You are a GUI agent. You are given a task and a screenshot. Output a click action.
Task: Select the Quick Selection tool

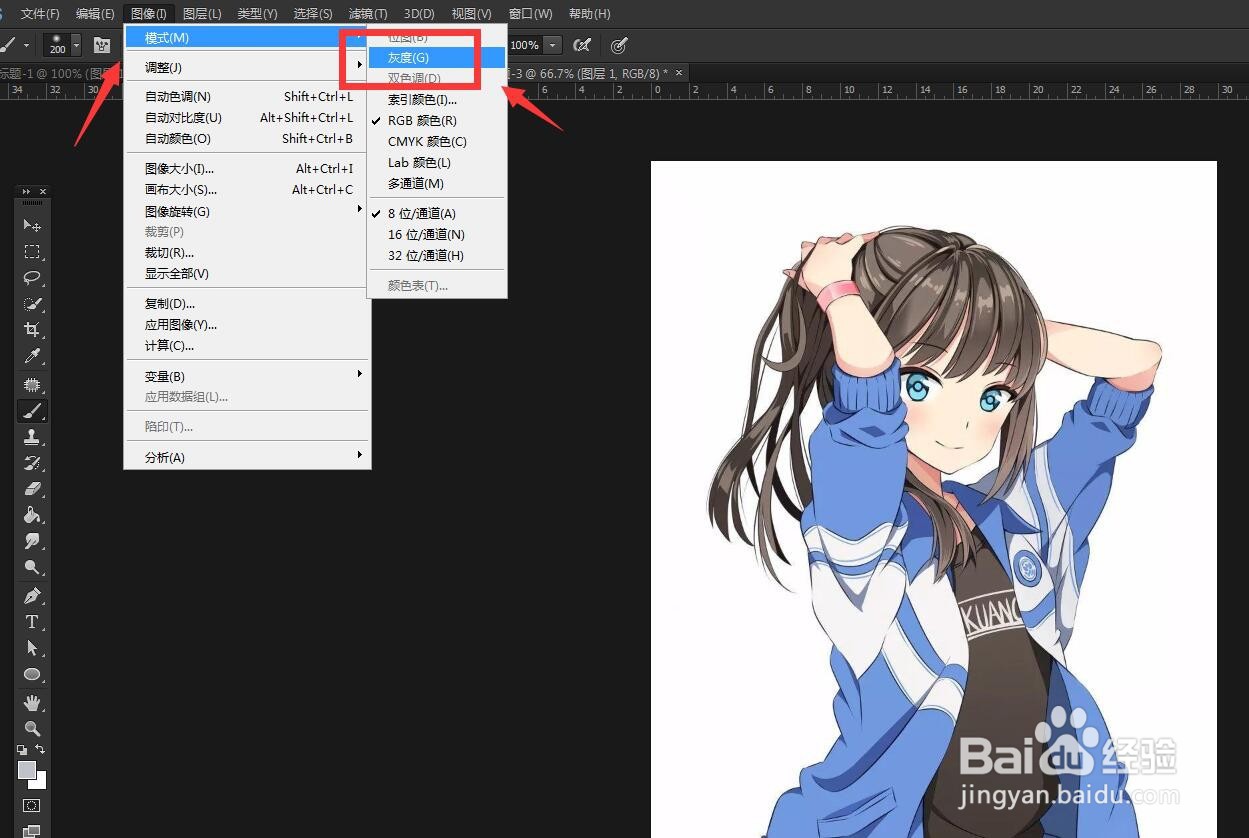pyautogui.click(x=32, y=304)
